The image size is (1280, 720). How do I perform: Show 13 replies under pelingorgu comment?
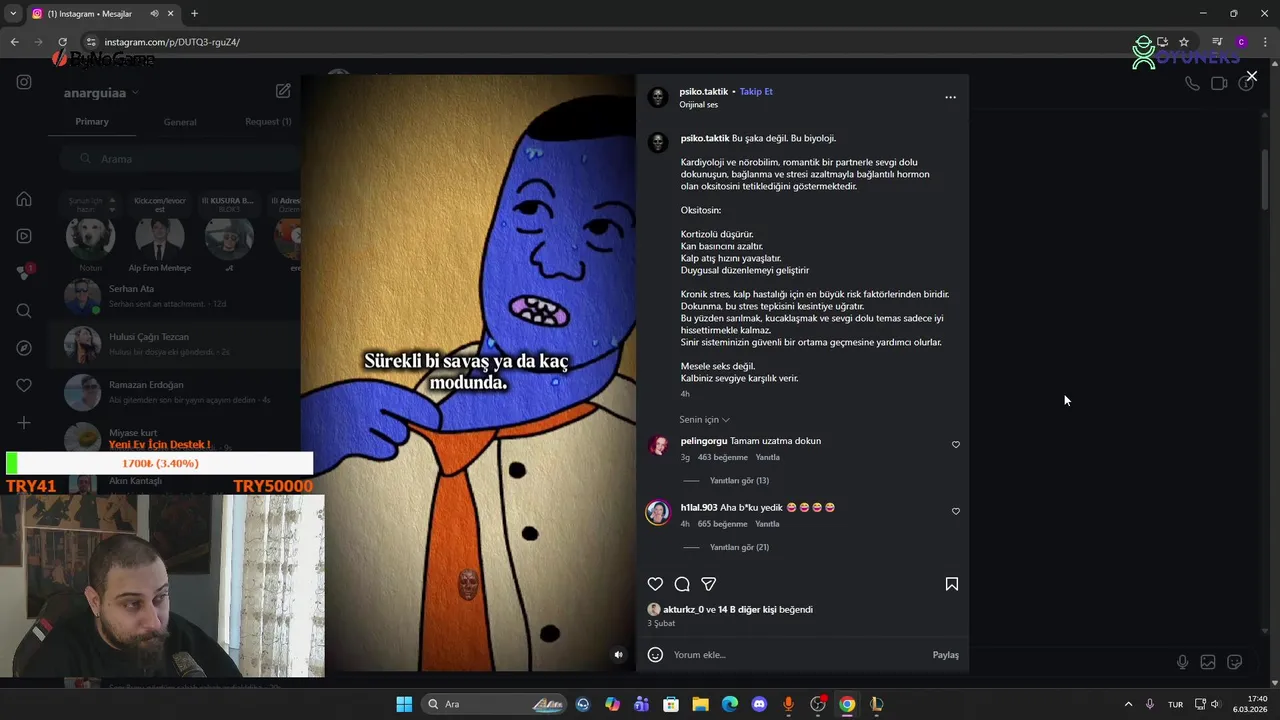click(x=739, y=481)
